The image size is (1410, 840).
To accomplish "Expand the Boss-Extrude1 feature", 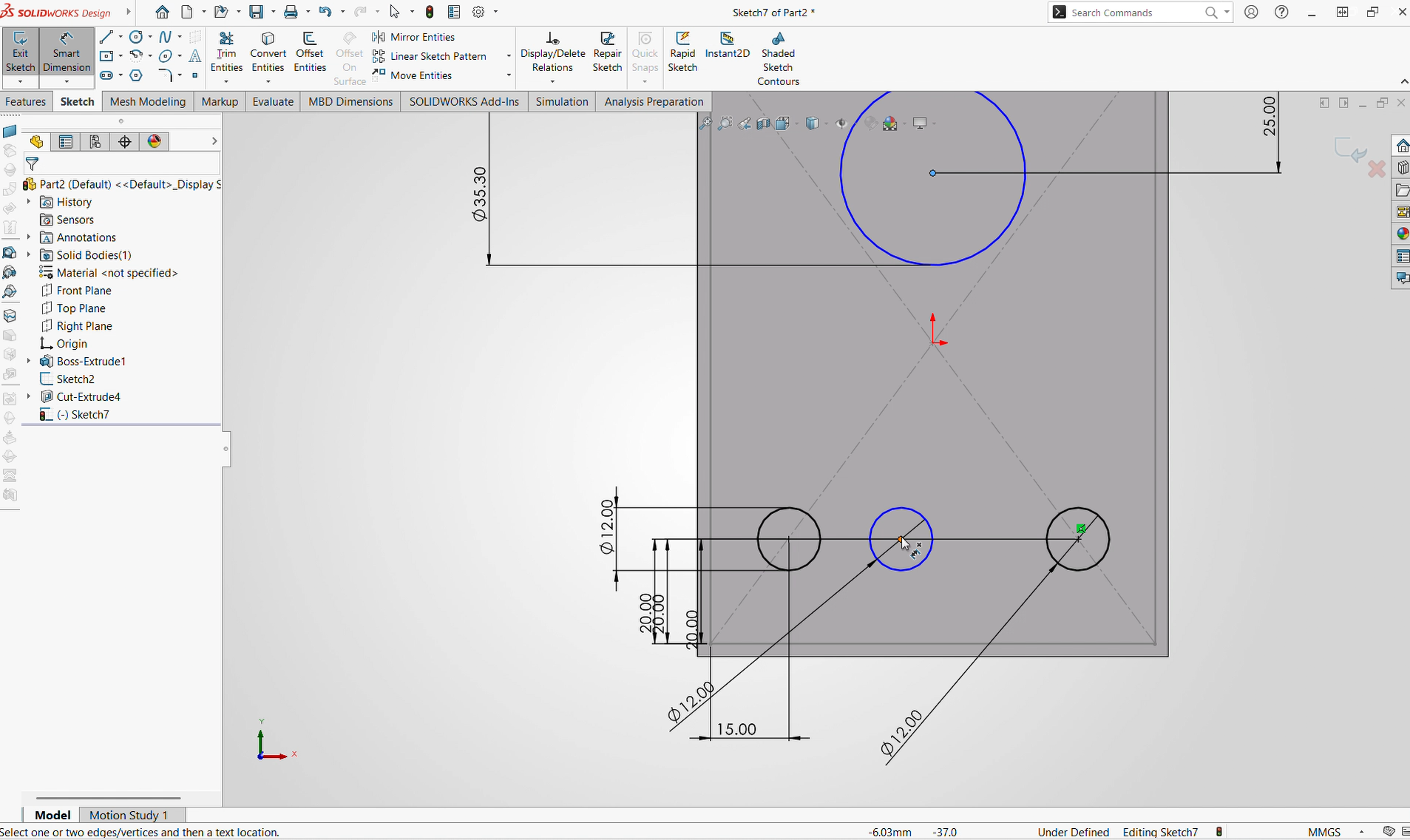I will point(29,362).
